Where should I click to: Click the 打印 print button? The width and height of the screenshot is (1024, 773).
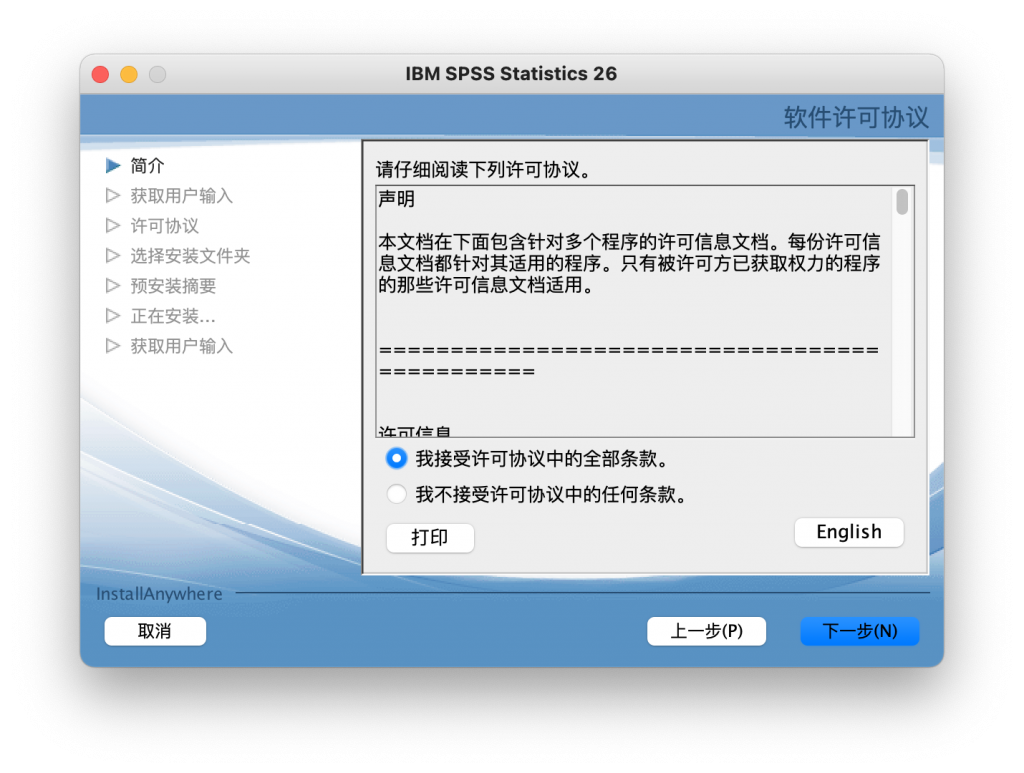click(x=430, y=538)
